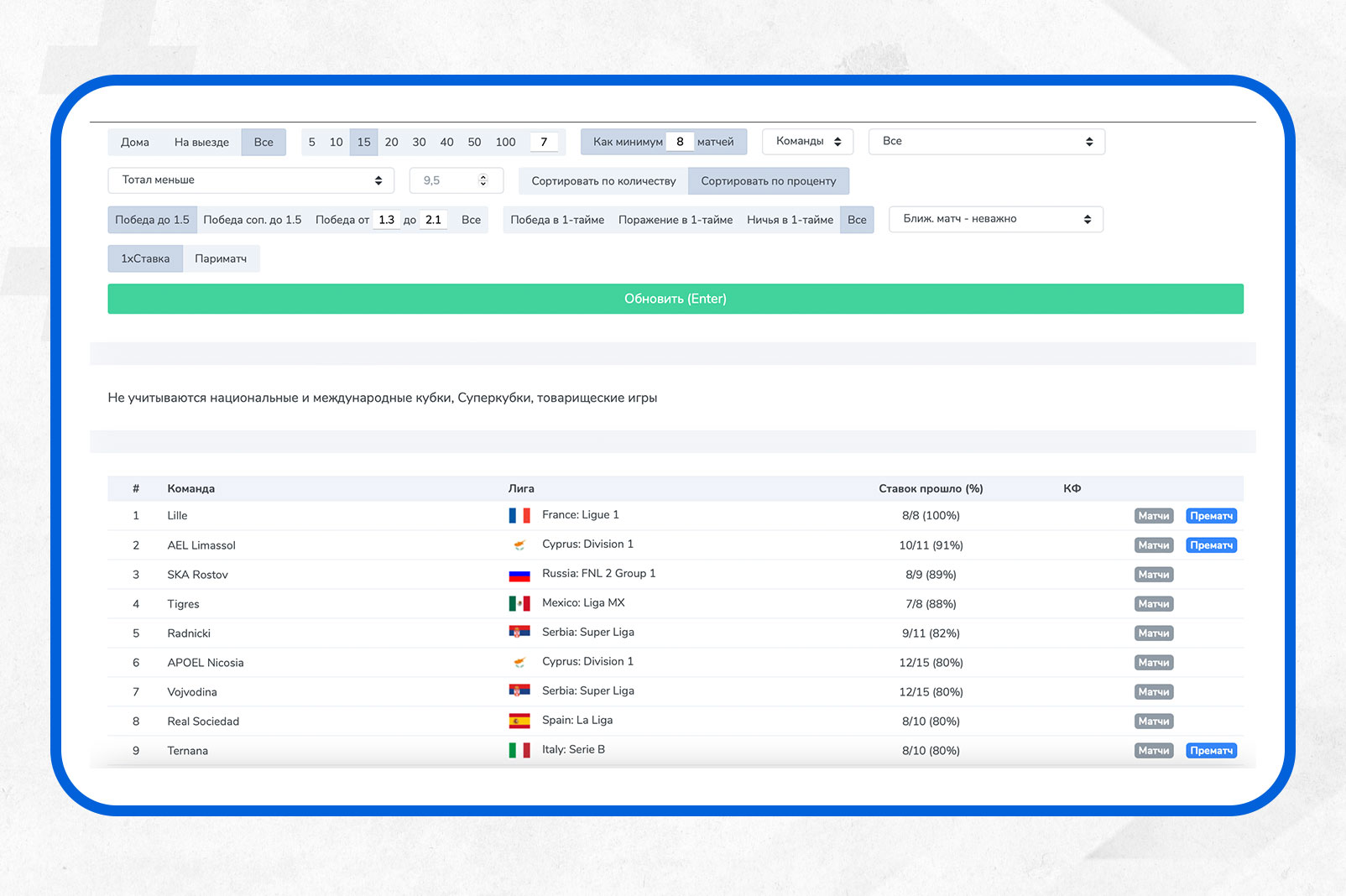This screenshot has height=896, width=1346.
Task: Click the Italy flag icon for Serie B
Action: click(519, 751)
